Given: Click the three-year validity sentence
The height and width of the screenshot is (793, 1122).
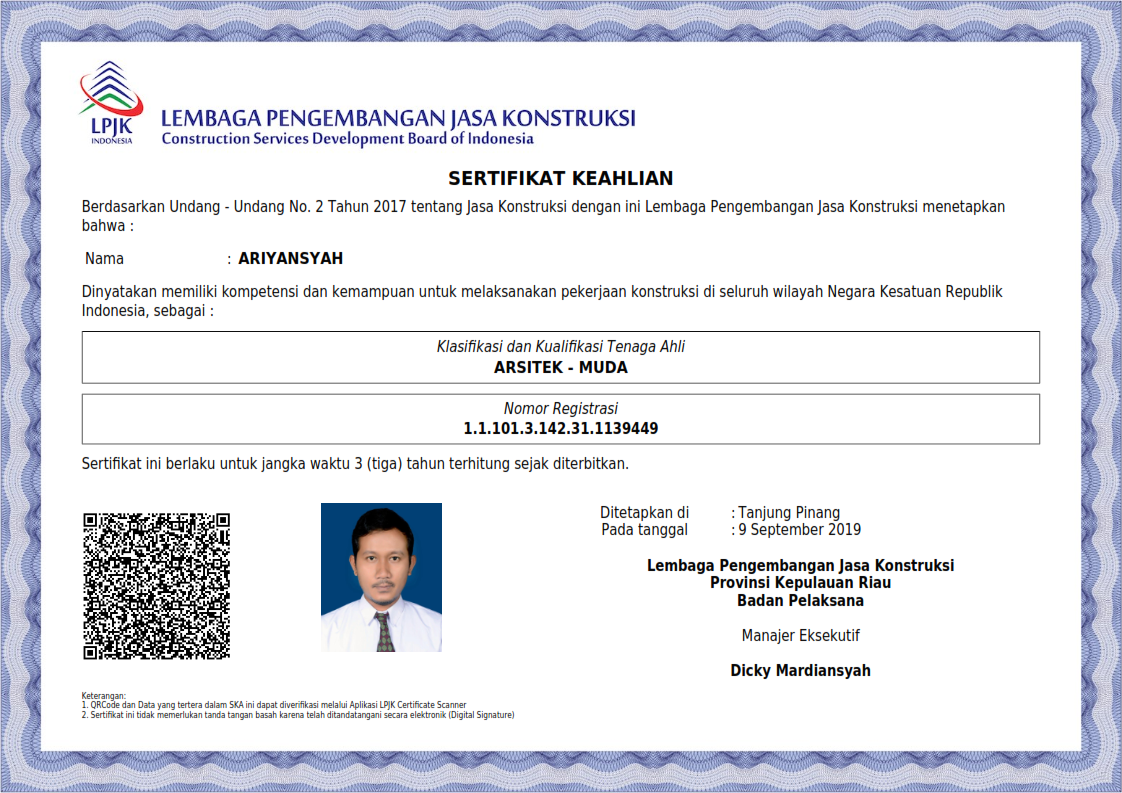Looking at the screenshot, I should pos(354,464).
